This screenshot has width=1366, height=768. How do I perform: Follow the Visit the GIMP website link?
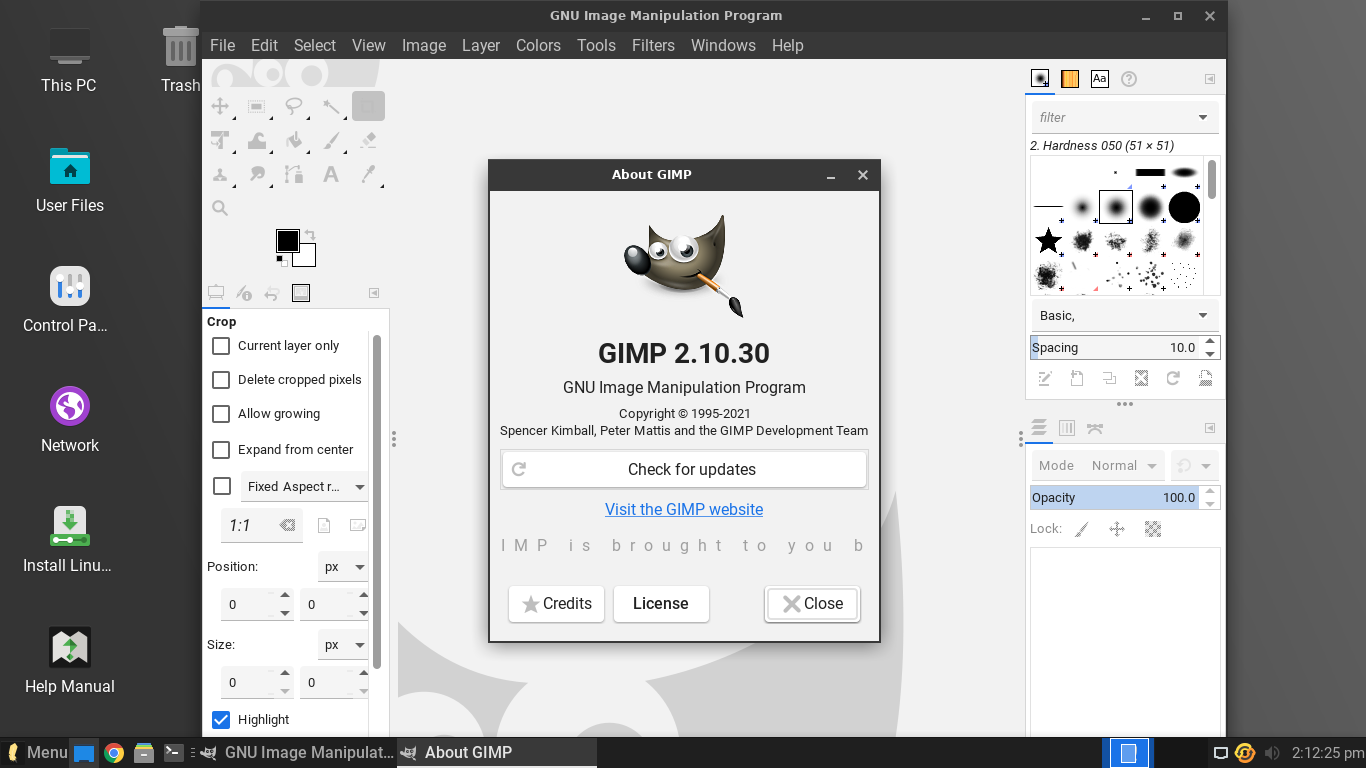coord(684,509)
